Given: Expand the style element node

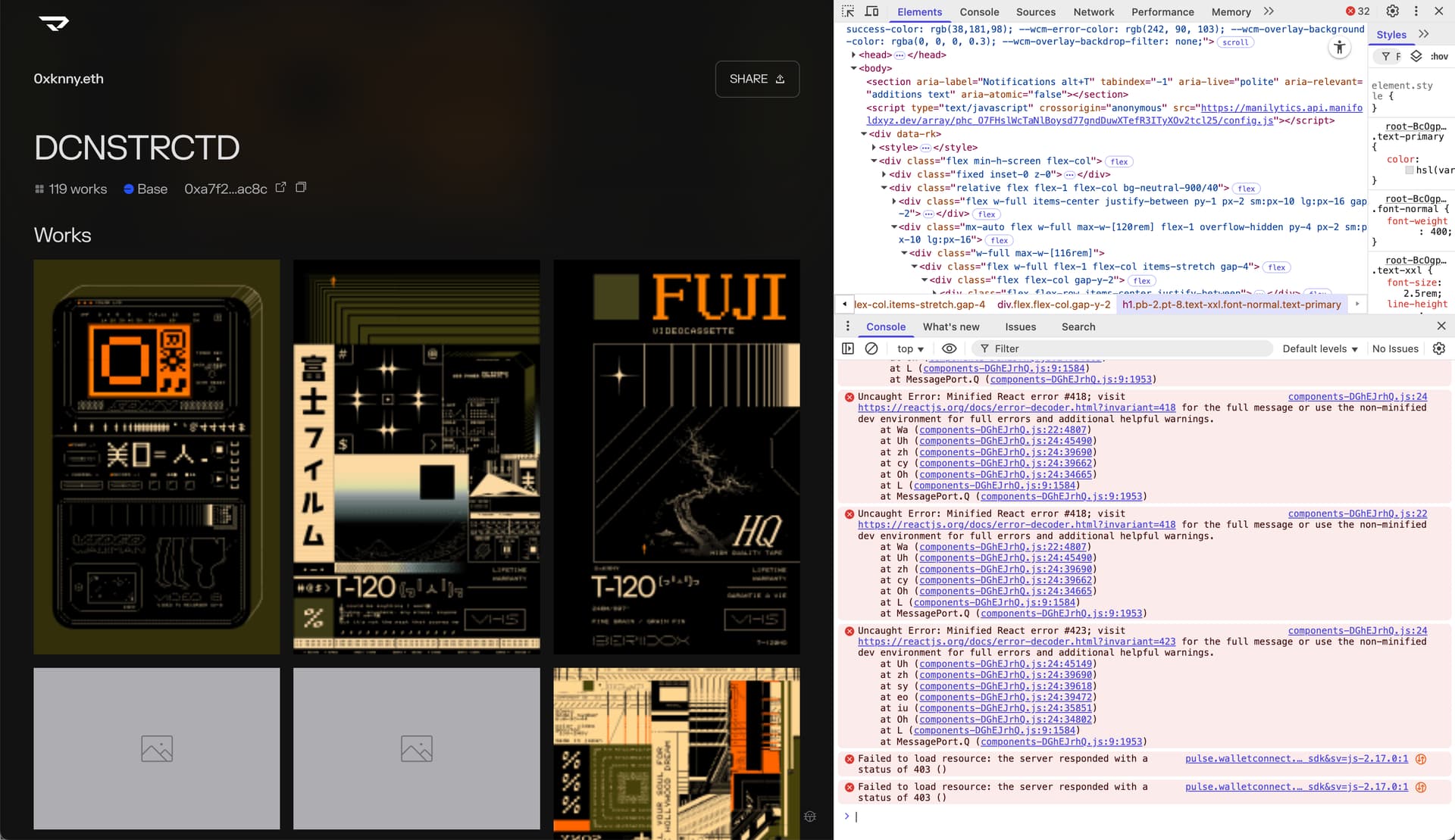Looking at the screenshot, I should (x=874, y=148).
